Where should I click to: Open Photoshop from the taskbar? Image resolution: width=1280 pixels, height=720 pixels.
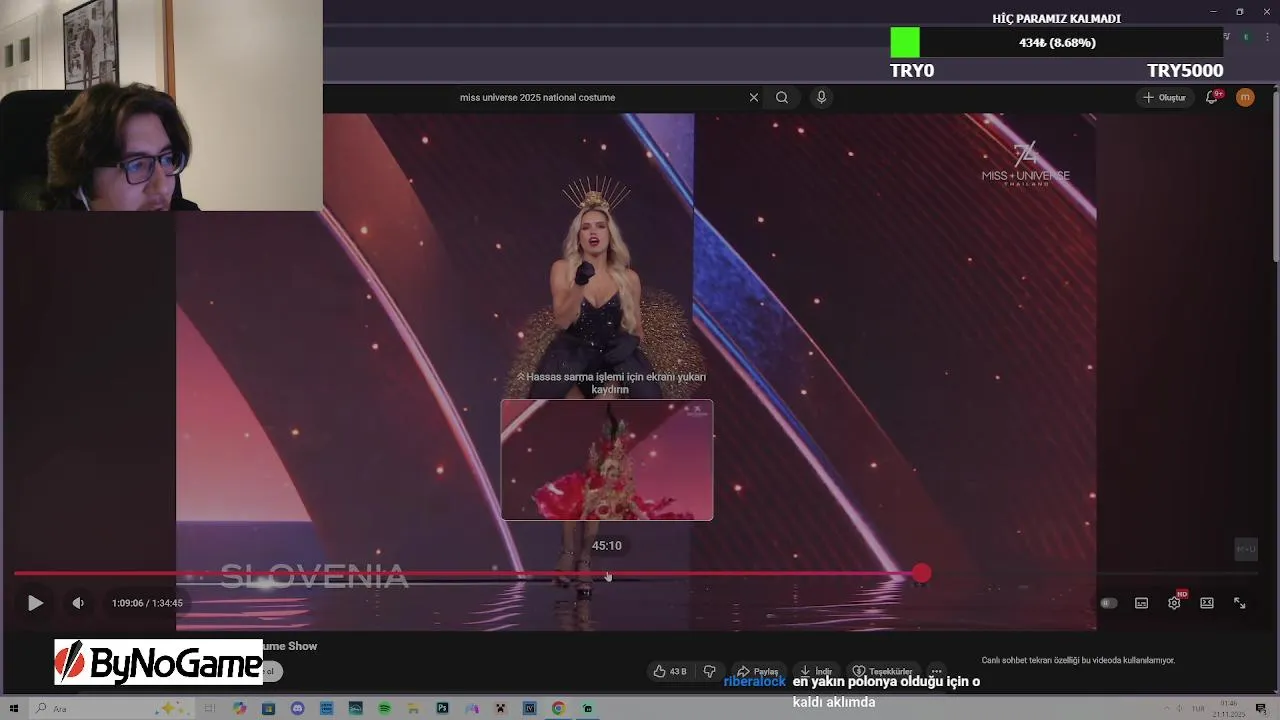[442, 708]
